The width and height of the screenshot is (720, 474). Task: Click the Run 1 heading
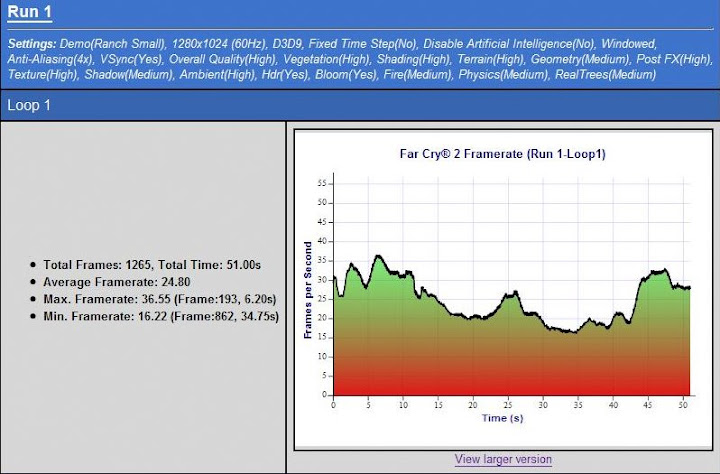pyautogui.click(x=29, y=11)
